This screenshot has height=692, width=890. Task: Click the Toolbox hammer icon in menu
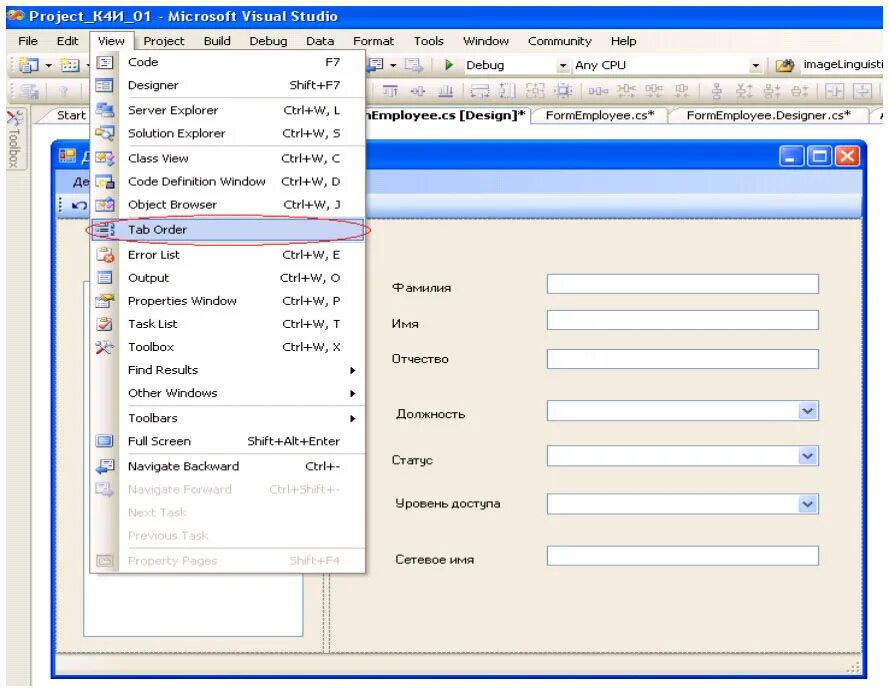point(105,347)
